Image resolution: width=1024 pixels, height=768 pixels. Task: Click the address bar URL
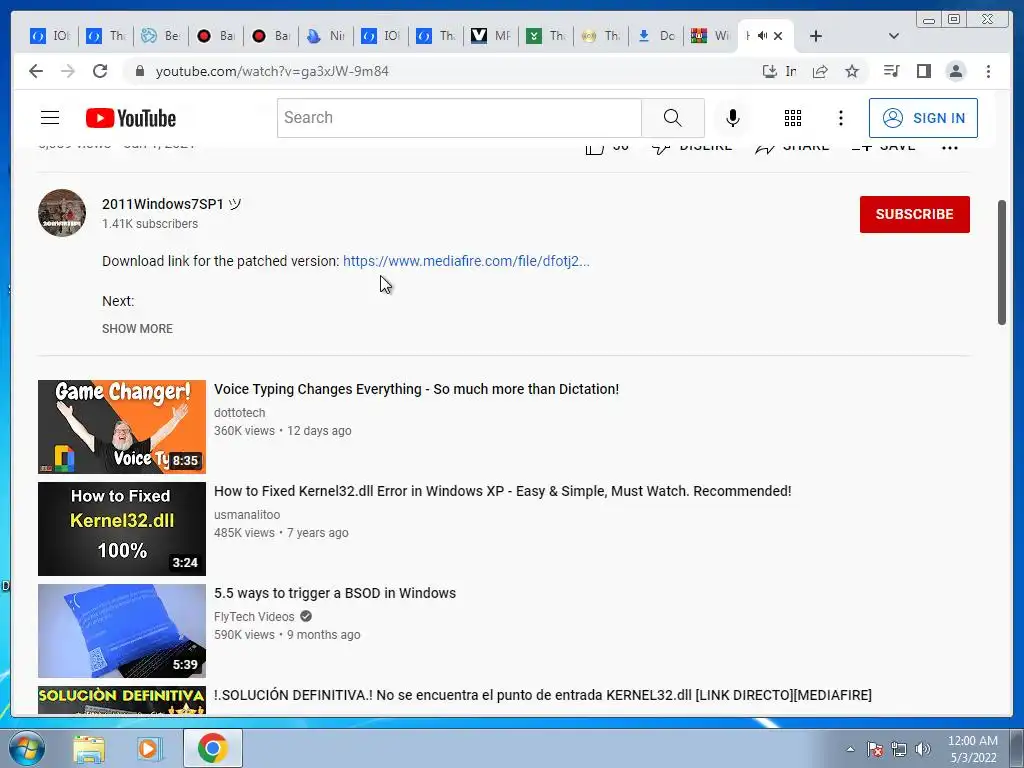272,71
